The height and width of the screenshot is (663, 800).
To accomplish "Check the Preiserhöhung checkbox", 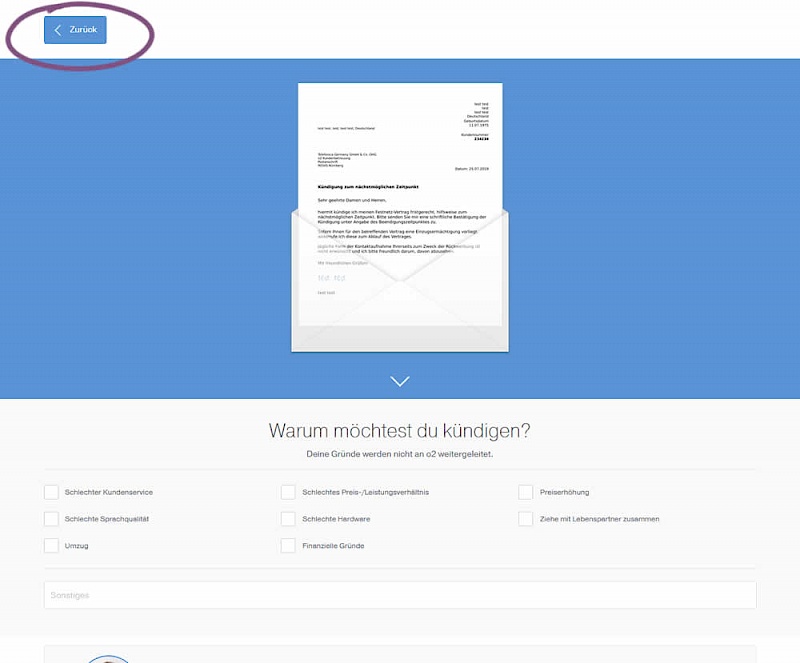I will pyautogui.click(x=525, y=492).
